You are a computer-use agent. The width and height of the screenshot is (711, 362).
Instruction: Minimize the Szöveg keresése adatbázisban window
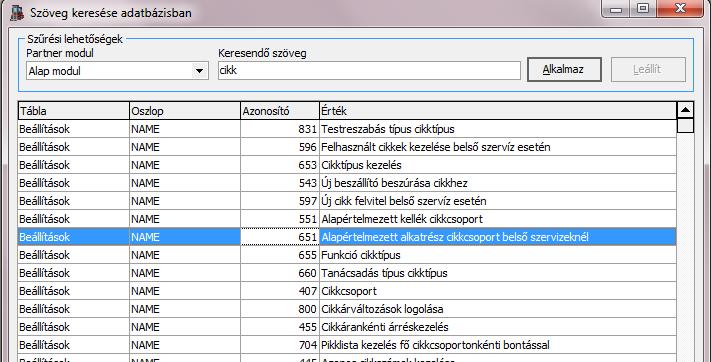point(616,9)
